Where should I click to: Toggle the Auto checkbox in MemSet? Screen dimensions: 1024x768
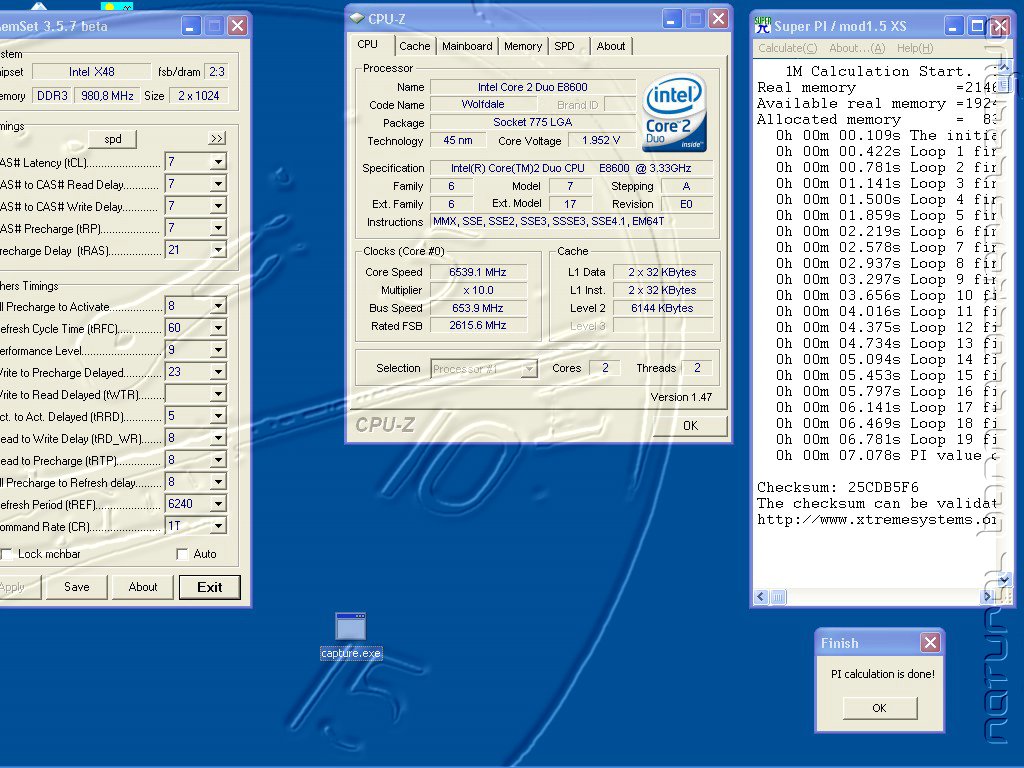click(182, 554)
